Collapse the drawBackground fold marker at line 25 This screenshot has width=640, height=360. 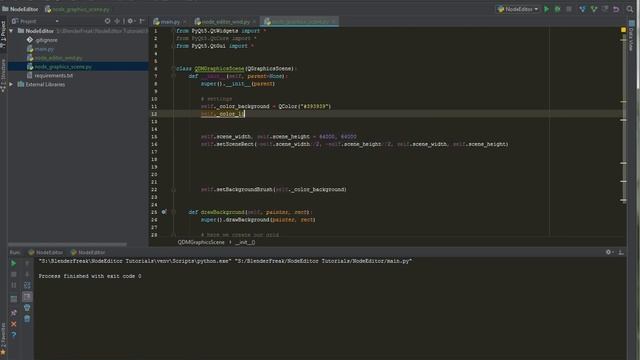click(x=173, y=212)
